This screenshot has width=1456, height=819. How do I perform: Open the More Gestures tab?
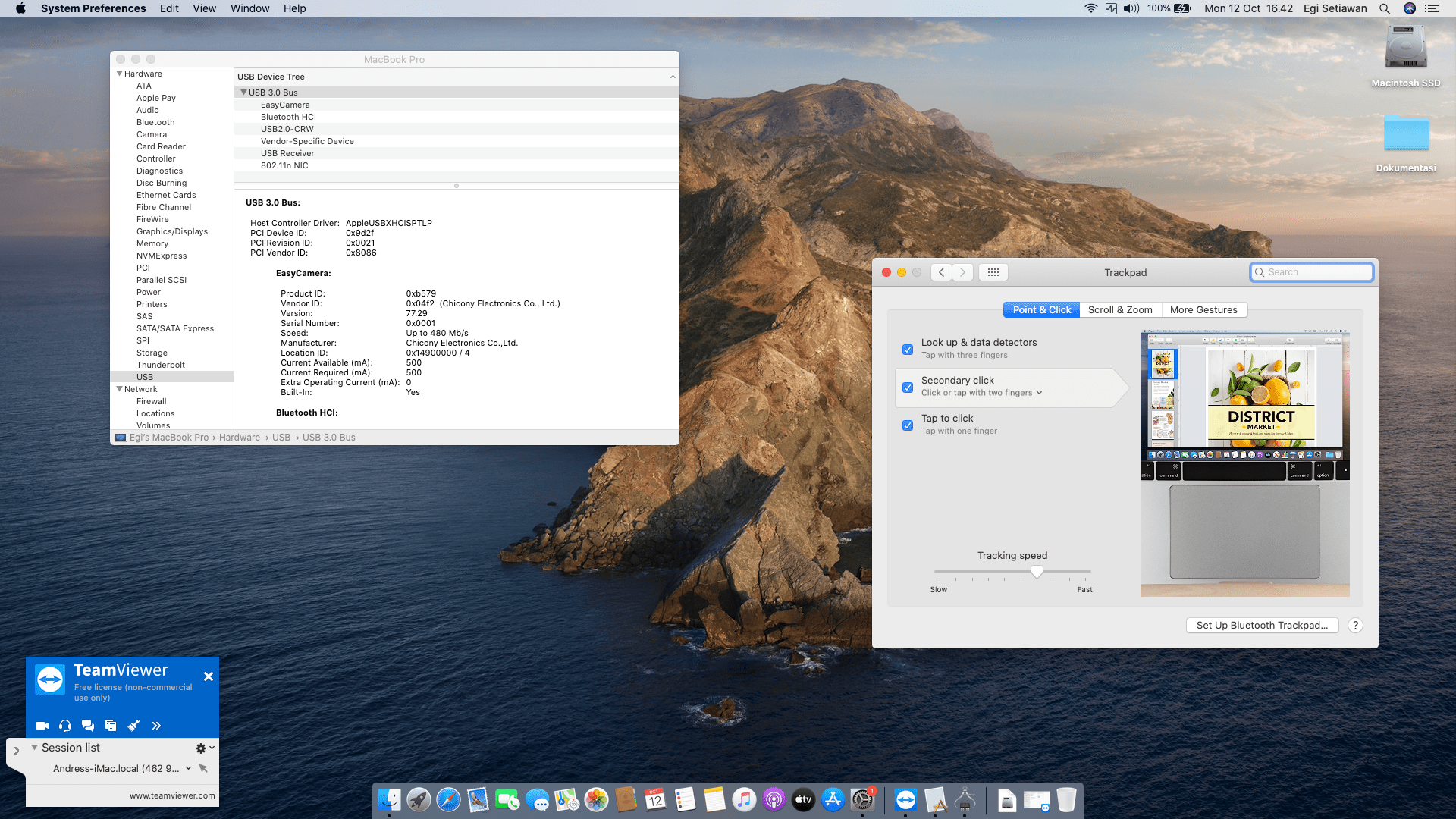[1203, 310]
